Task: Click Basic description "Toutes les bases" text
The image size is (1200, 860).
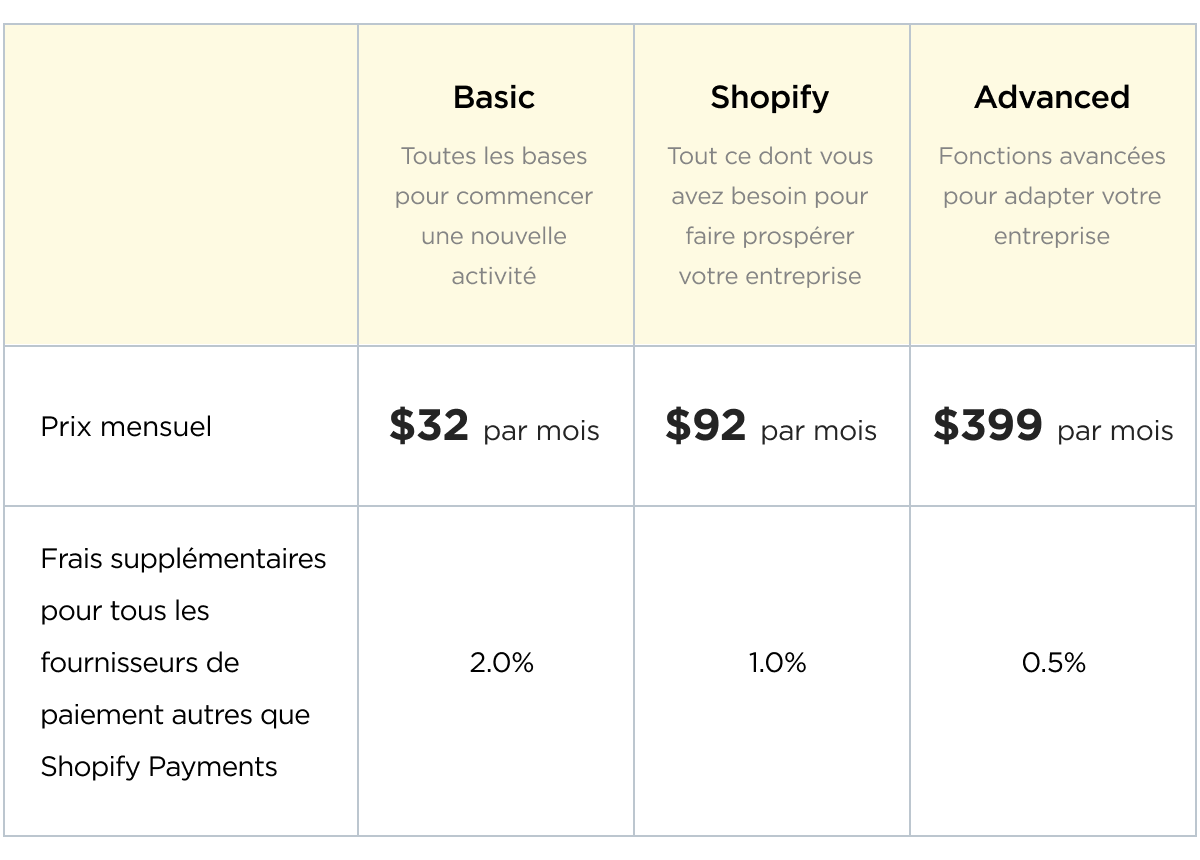Action: pos(494,156)
